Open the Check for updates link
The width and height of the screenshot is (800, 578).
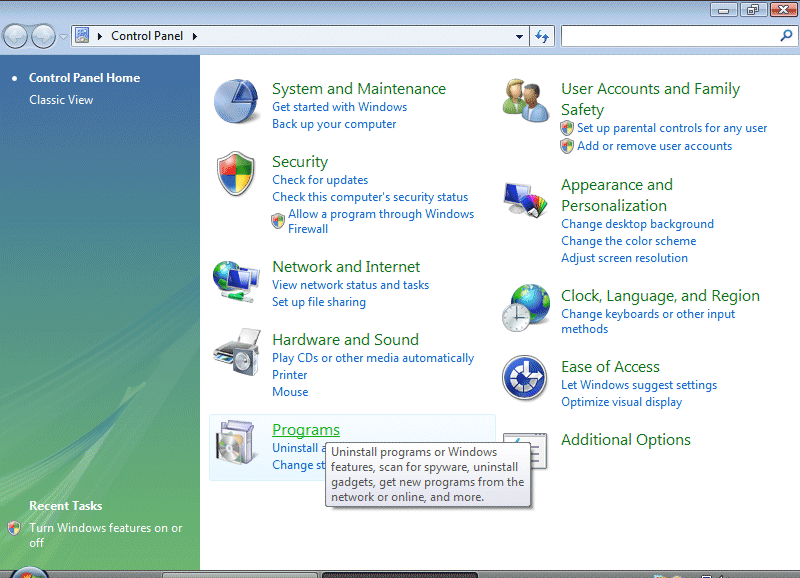click(320, 180)
